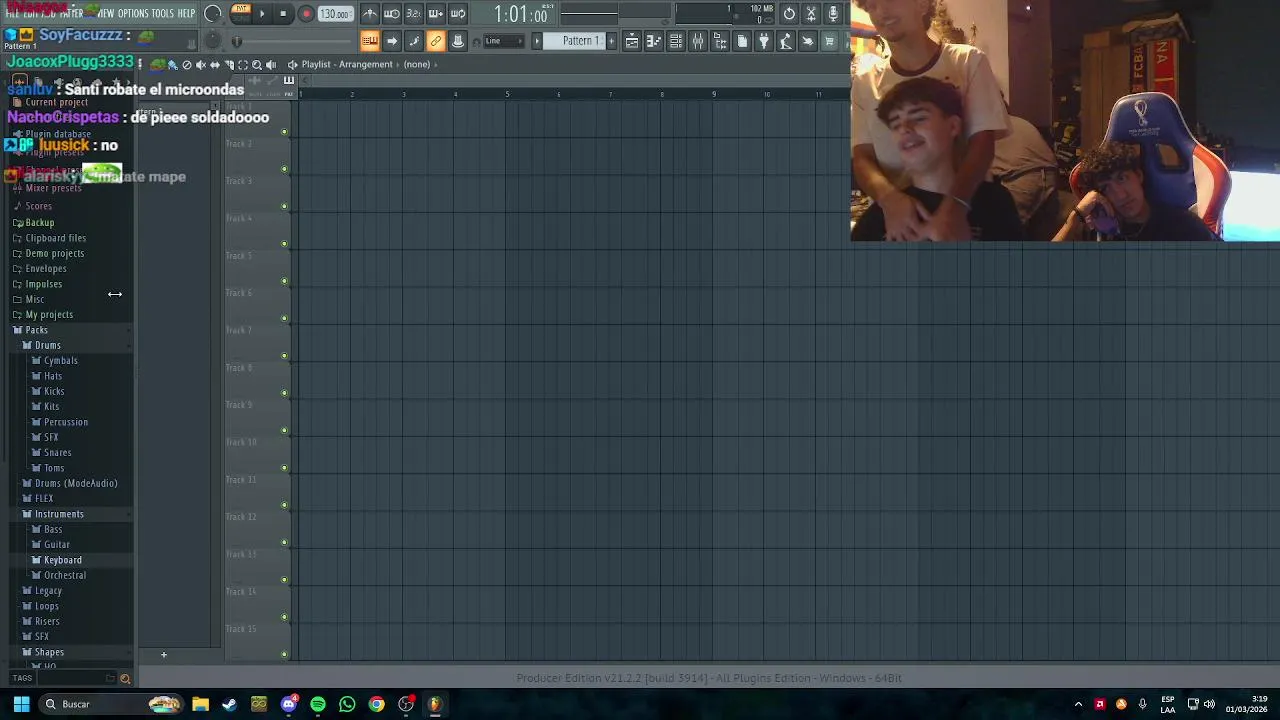
Task: Collapse the Instruments folder in browser
Action: pos(59,514)
